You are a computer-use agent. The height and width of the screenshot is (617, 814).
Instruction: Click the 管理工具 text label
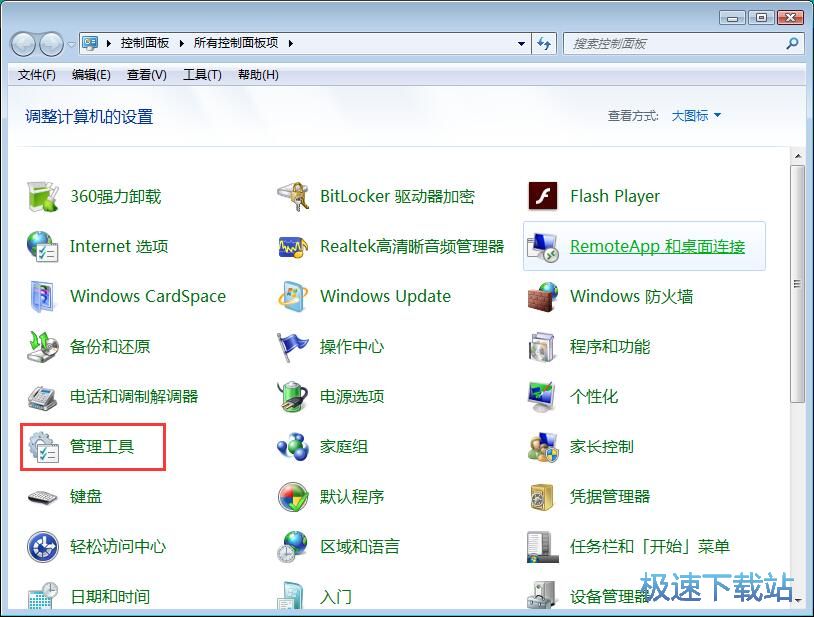coord(102,446)
